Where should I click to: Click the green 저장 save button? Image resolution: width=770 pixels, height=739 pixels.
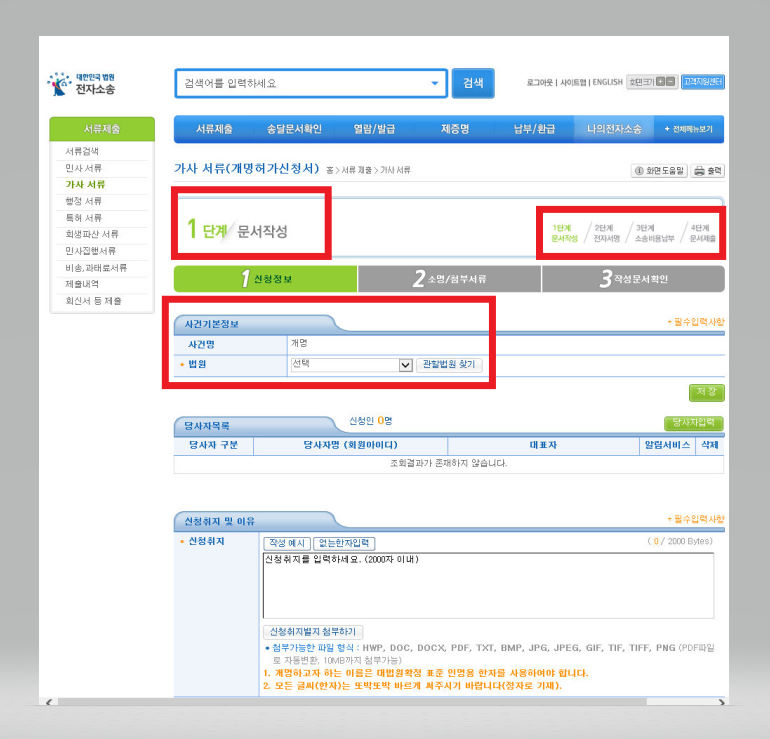pyautogui.click(x=706, y=392)
